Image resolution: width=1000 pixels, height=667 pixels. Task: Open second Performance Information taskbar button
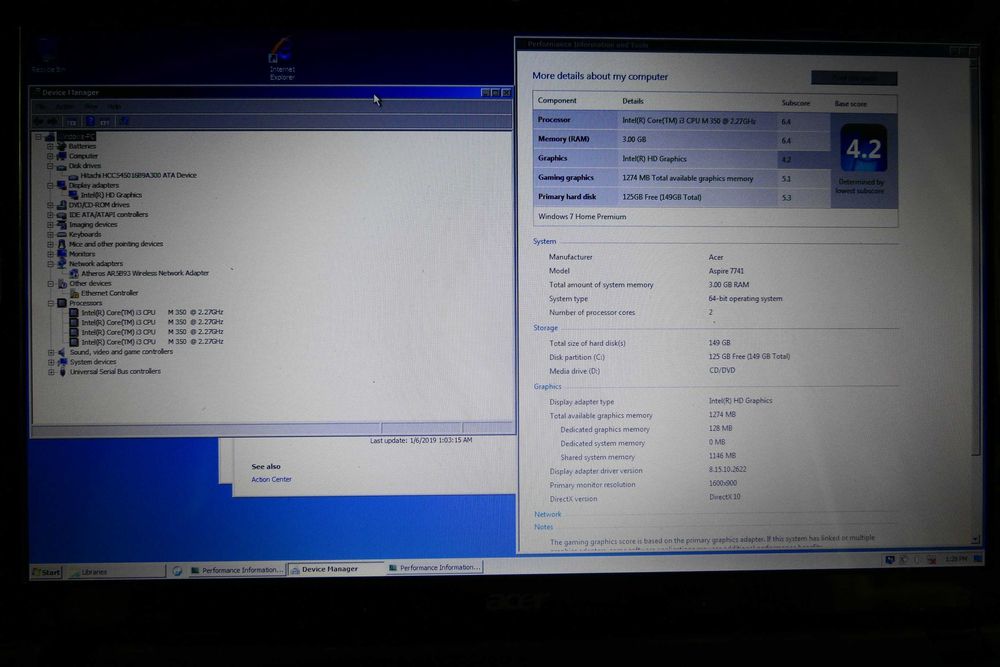point(434,568)
